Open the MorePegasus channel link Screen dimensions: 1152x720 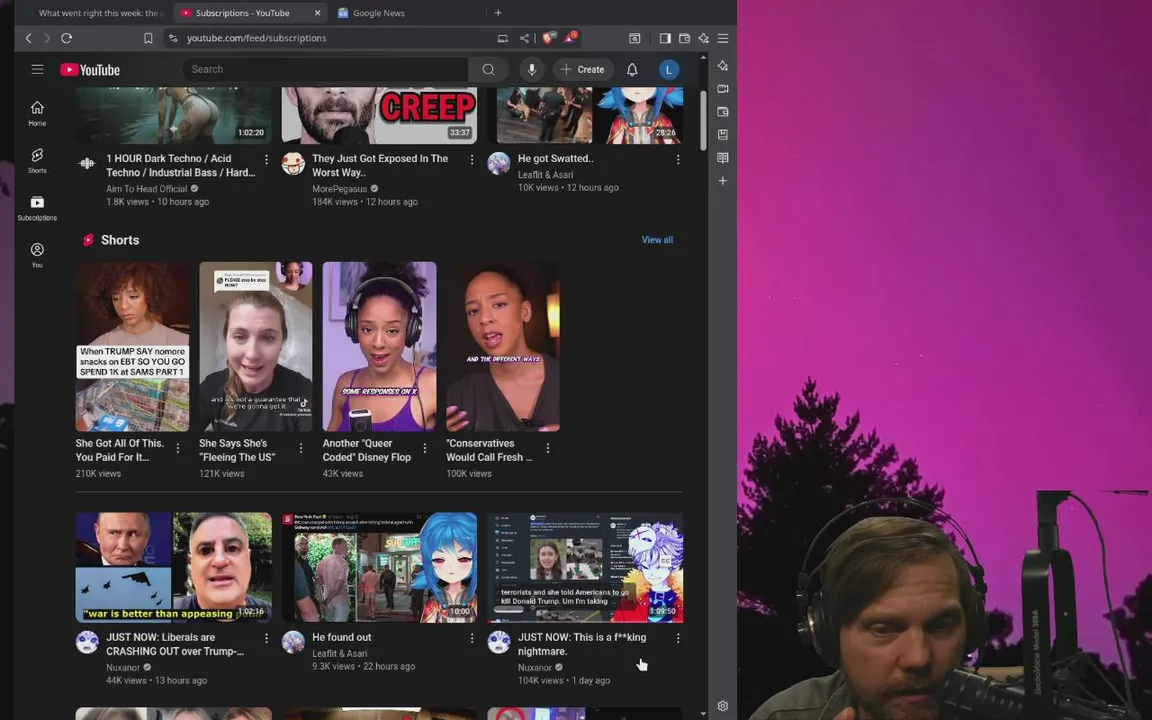click(x=339, y=189)
